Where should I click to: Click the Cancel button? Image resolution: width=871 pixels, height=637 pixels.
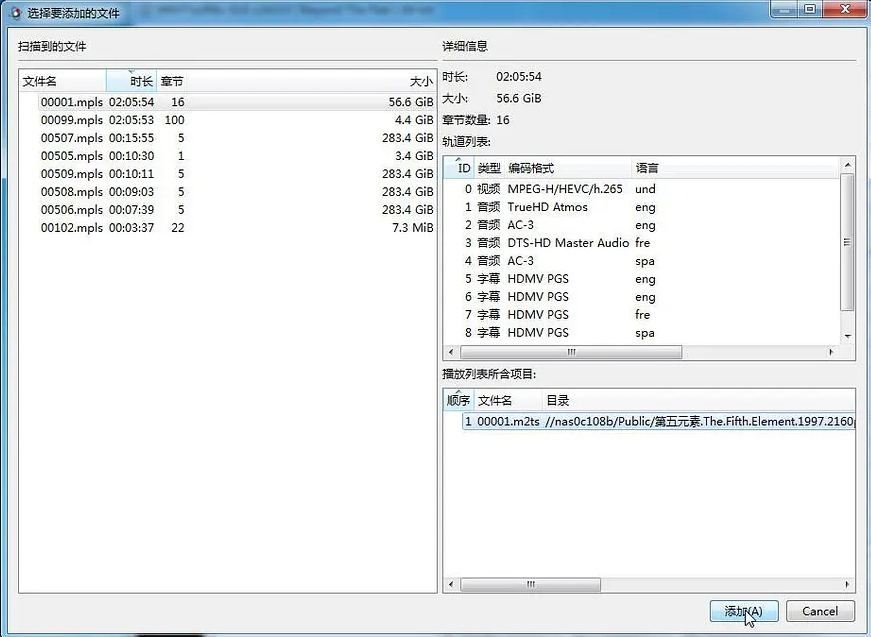(x=819, y=611)
